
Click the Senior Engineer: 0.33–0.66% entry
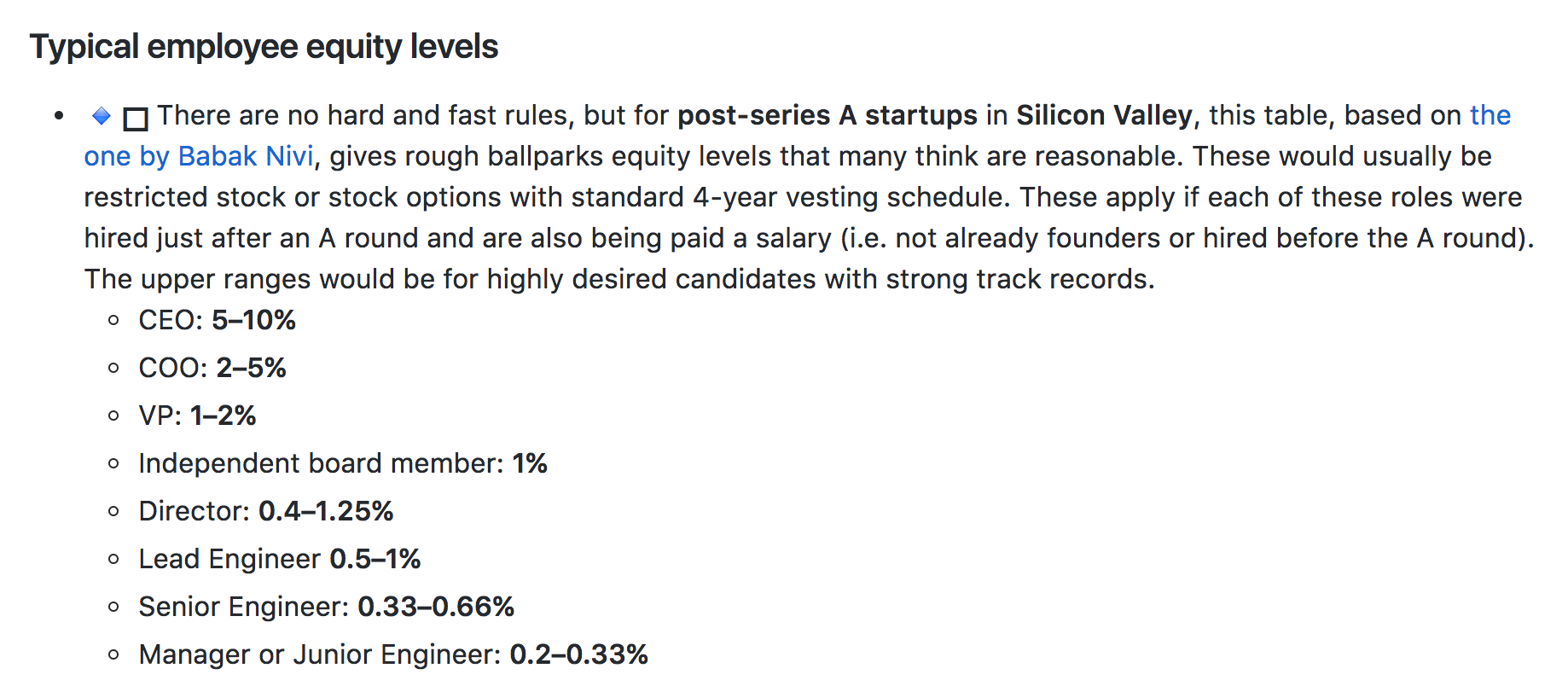tap(327, 607)
